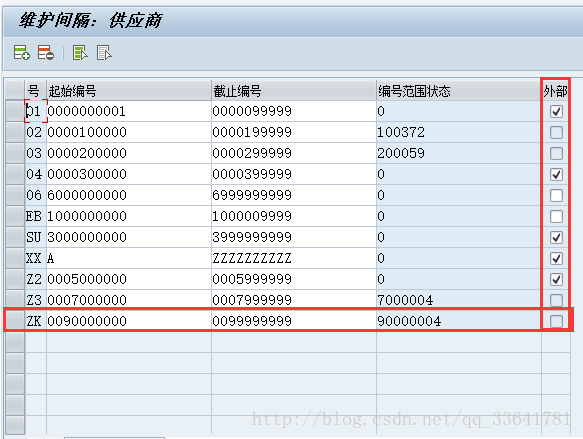Check the external checkbox for interval EB
583x439 pixels.
[x=556, y=216]
